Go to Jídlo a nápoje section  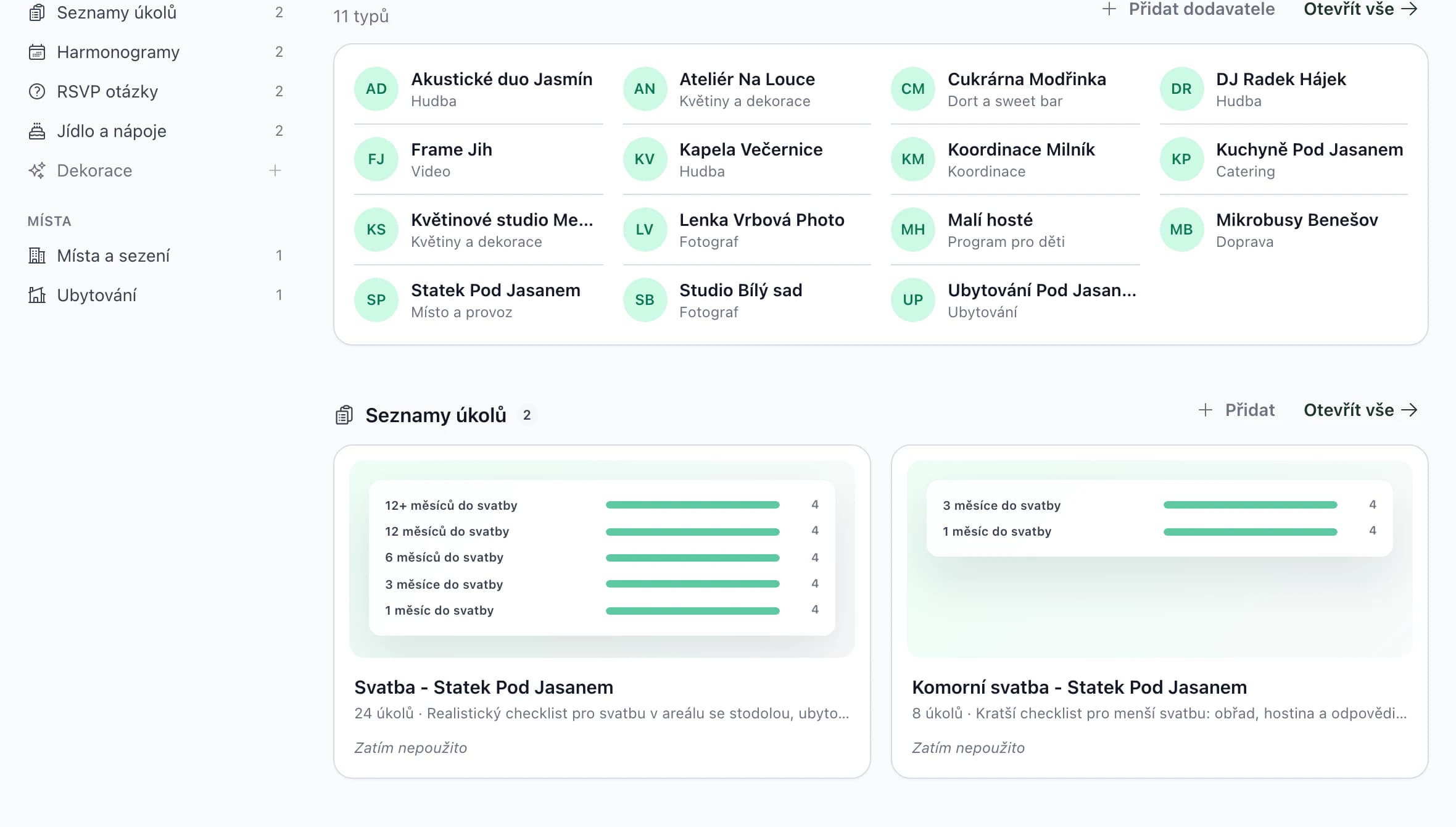coord(155,131)
